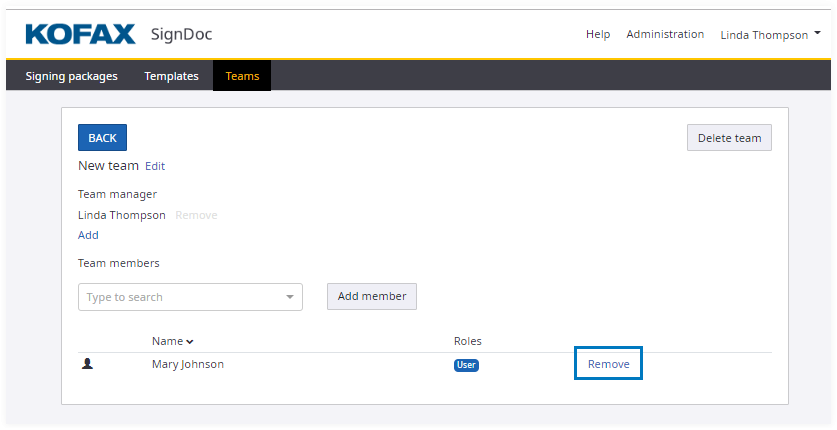Go to Administration
This screenshot has height=430, width=837.
click(665, 35)
